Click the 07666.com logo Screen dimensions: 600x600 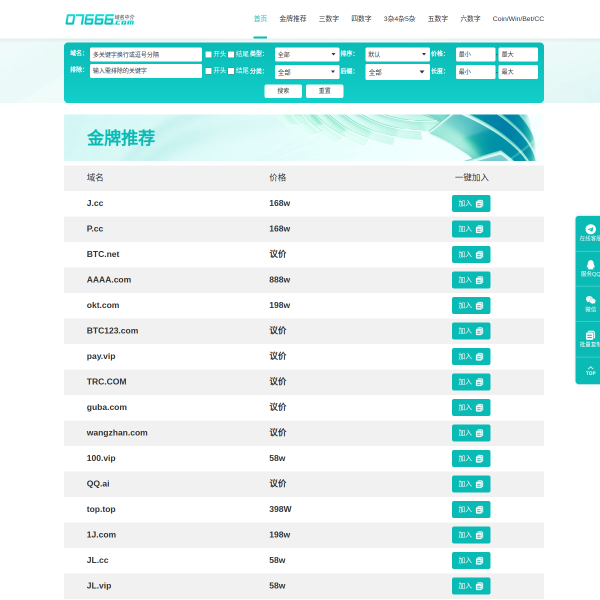pos(100,19)
